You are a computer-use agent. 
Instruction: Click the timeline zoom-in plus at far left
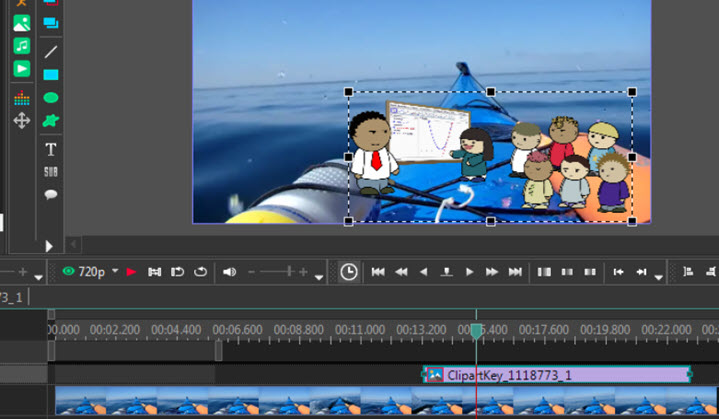point(22,272)
